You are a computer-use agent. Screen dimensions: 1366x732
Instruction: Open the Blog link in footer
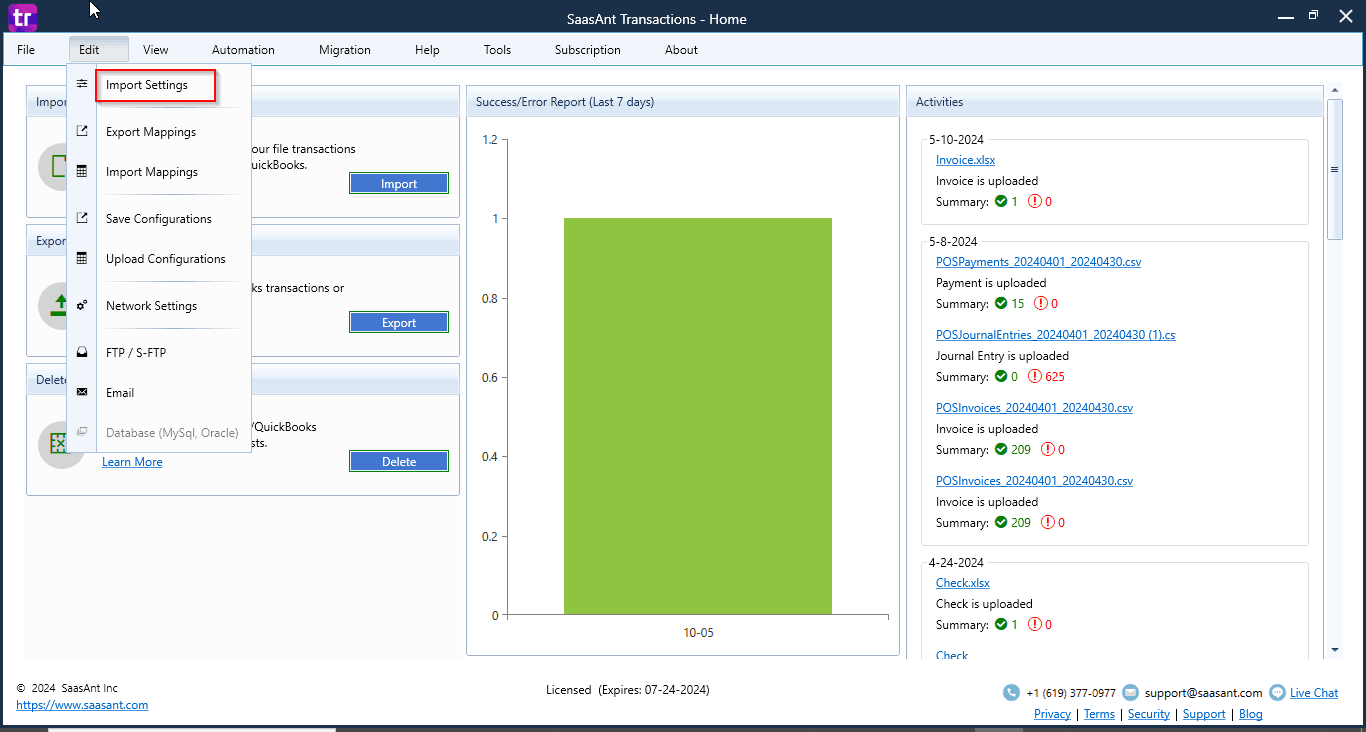tap(1250, 714)
